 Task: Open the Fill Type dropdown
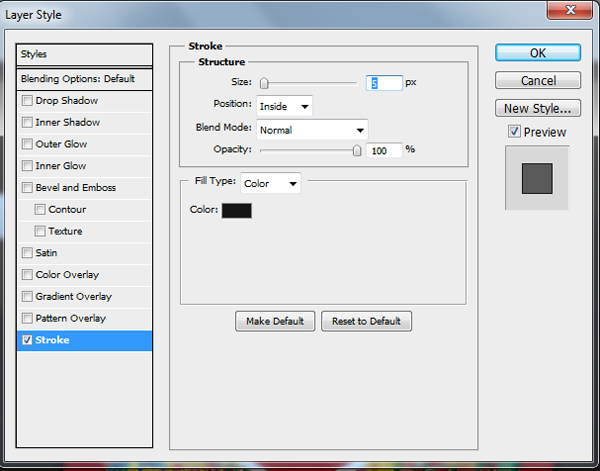(x=270, y=184)
